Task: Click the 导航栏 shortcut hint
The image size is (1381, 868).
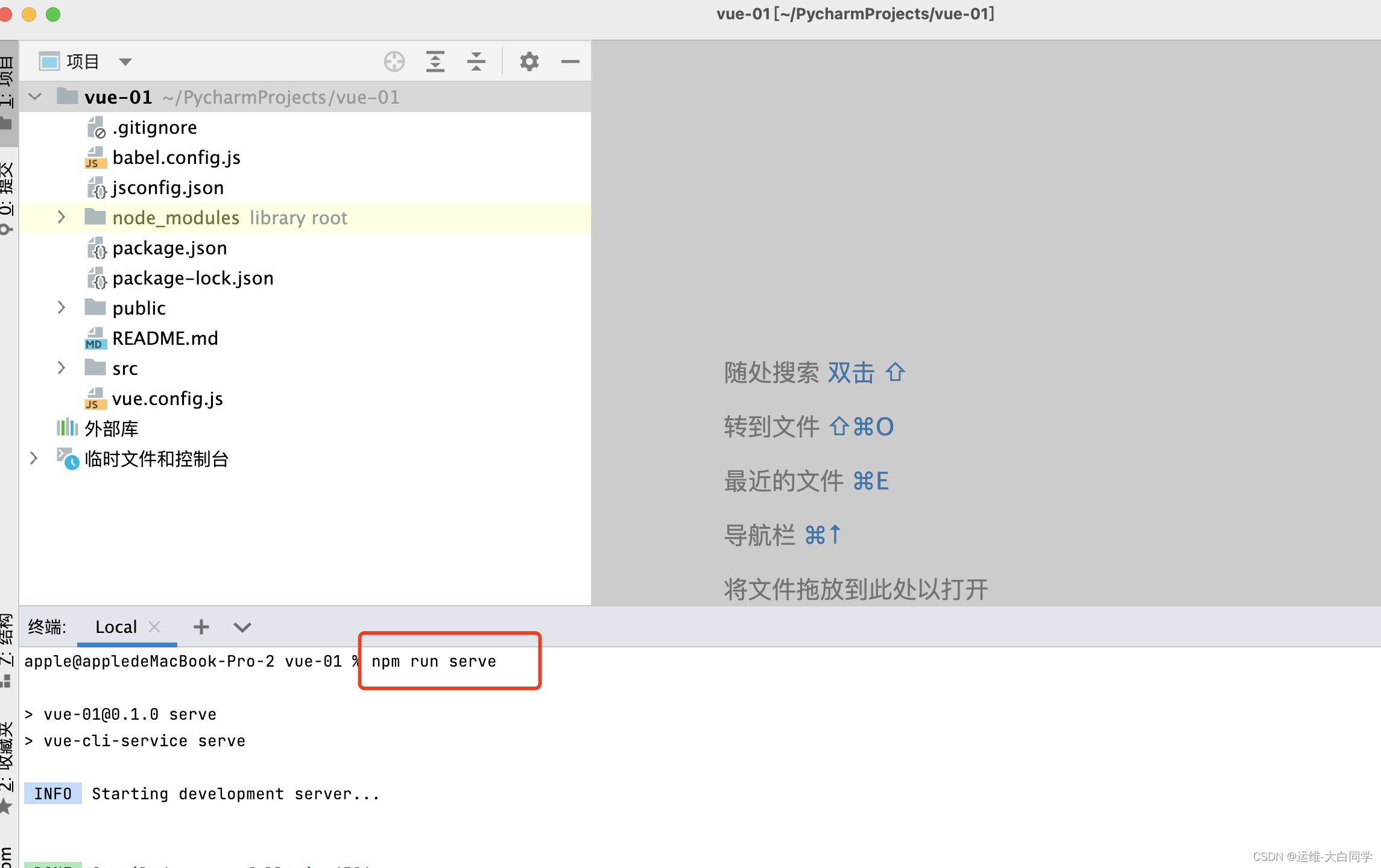Action: [x=782, y=535]
